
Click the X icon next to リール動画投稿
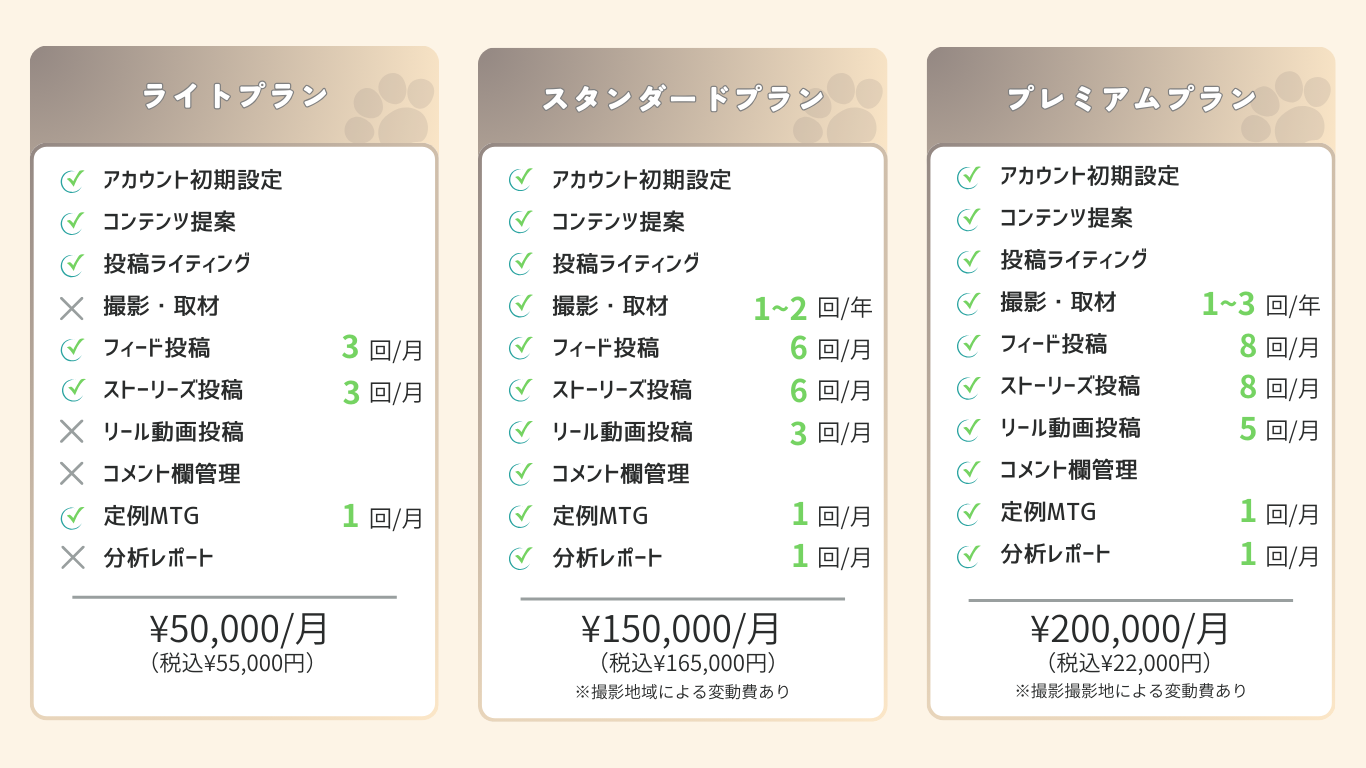[72, 432]
